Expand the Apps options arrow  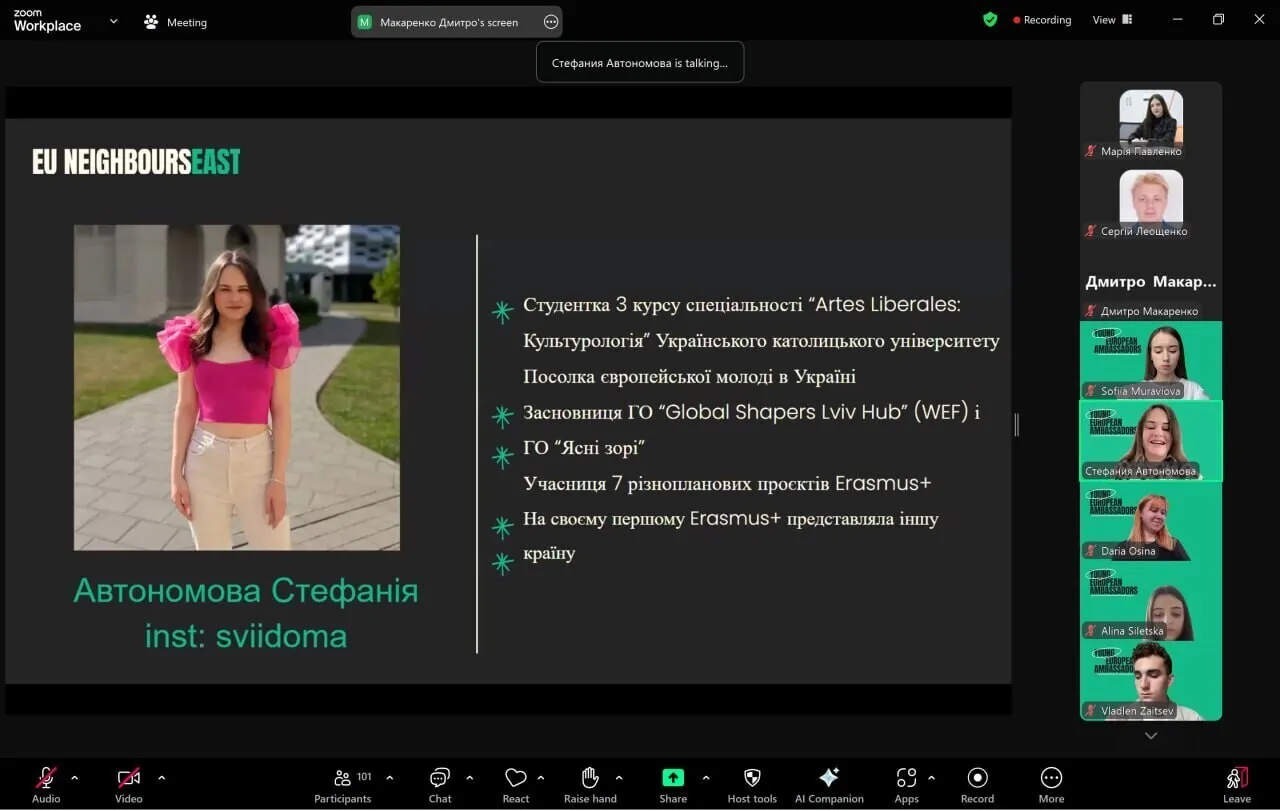tap(931, 777)
